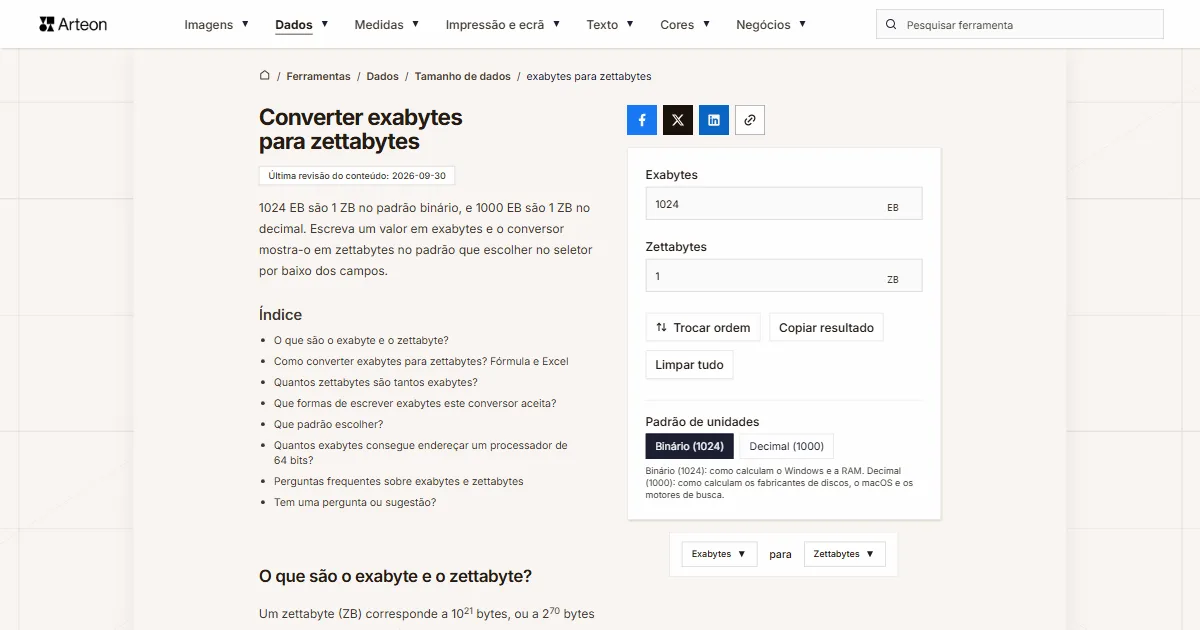Open the Zettabytes target unit dropdown

point(844,554)
